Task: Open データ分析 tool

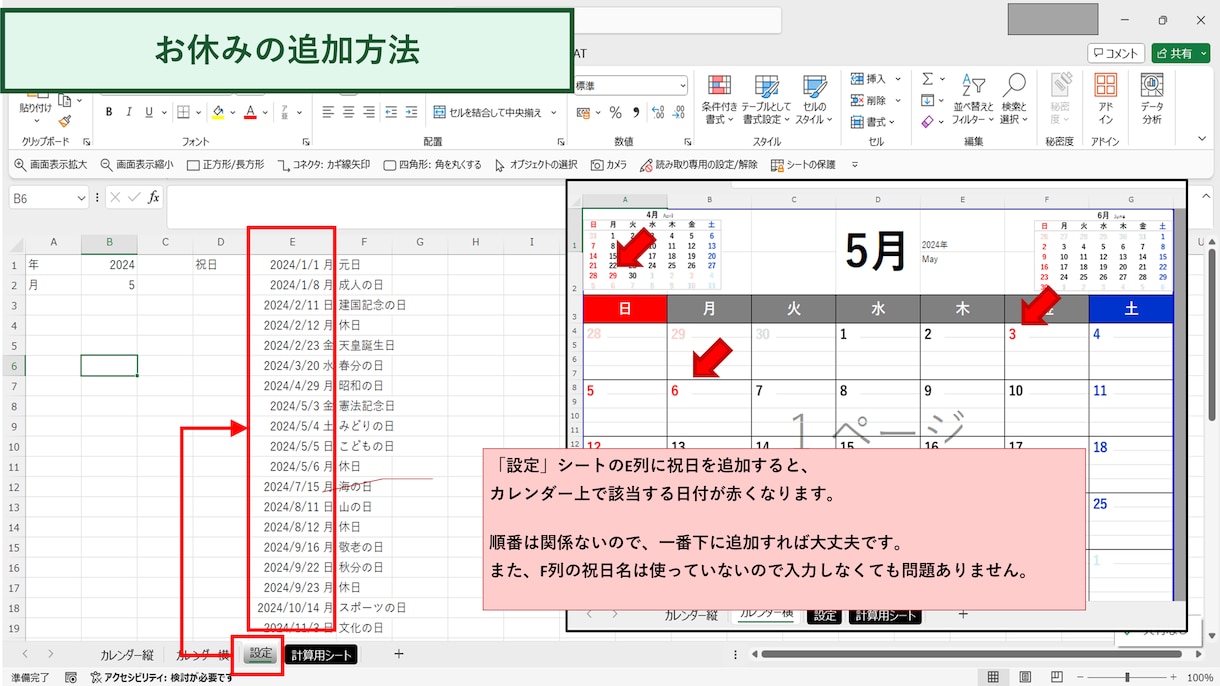Action: coord(1152,100)
